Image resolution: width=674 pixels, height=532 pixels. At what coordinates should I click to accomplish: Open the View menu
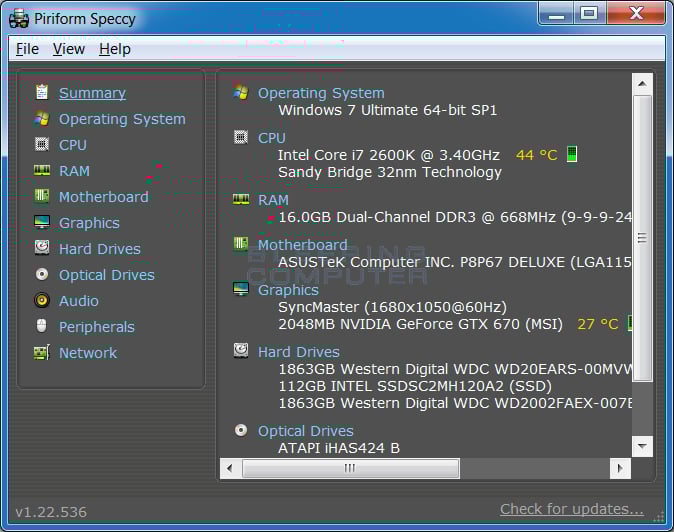click(x=69, y=49)
